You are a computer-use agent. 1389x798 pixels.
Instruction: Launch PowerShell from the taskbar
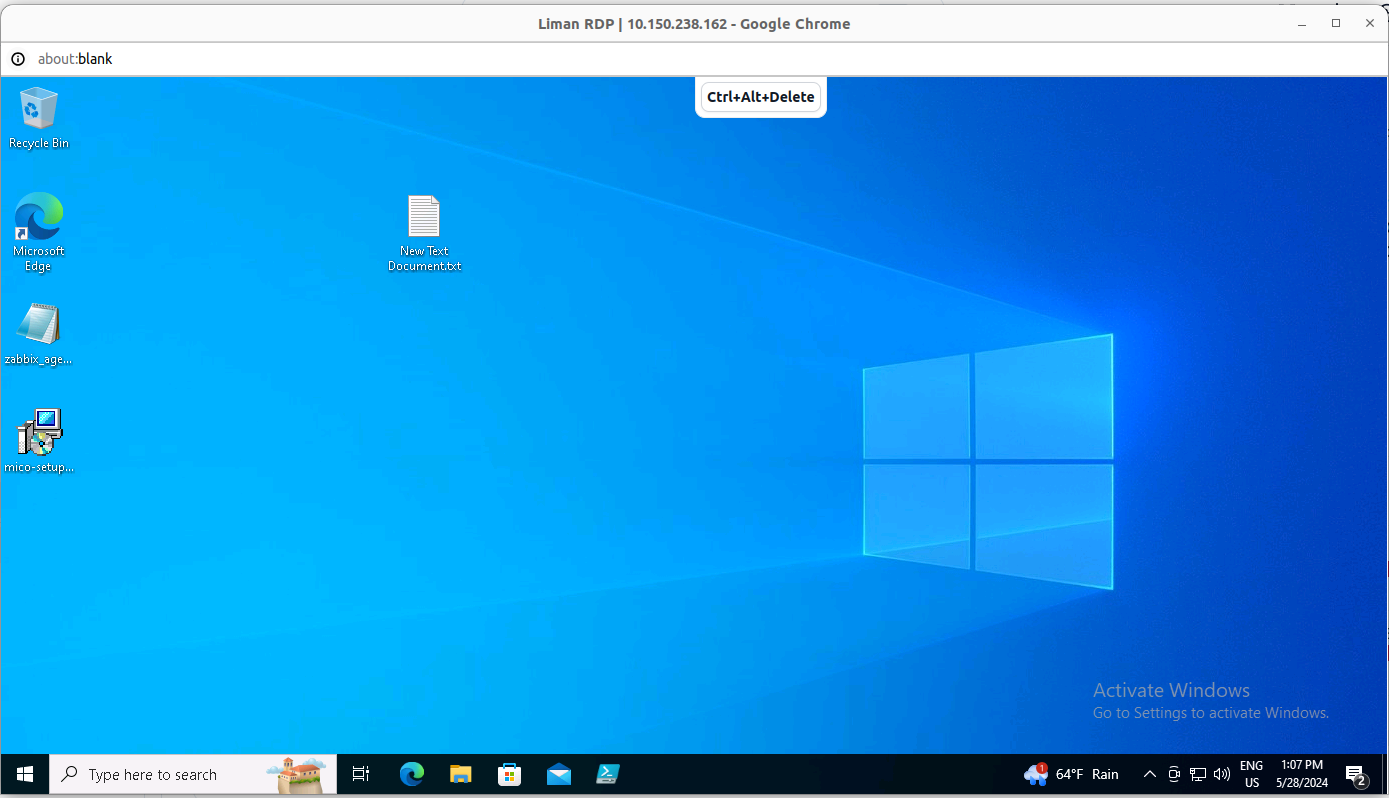coord(607,774)
